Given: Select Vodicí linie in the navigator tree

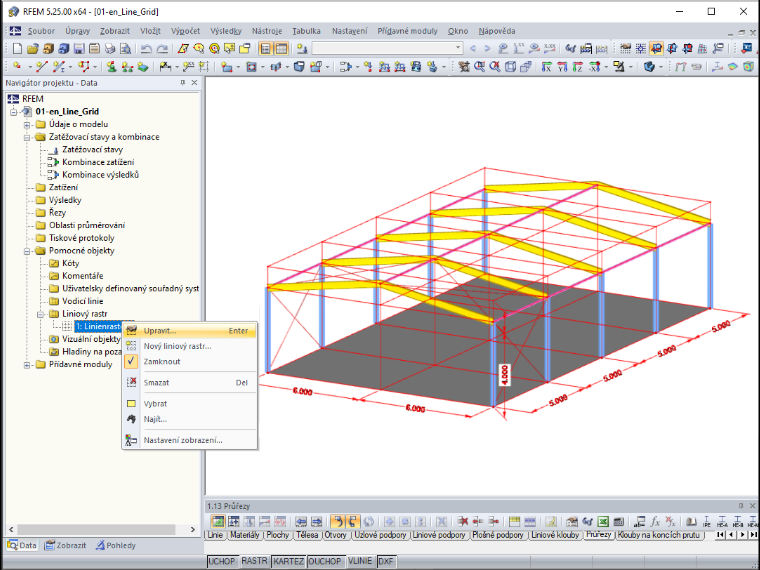Looking at the screenshot, I should [x=82, y=301].
